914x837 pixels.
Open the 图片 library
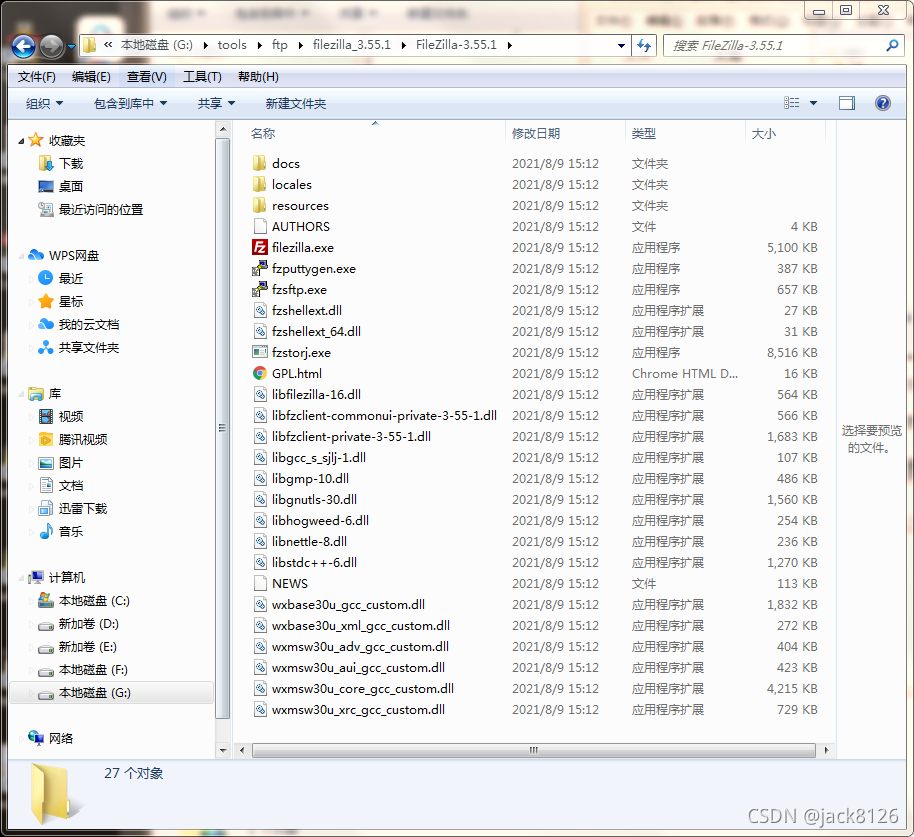tap(71, 463)
